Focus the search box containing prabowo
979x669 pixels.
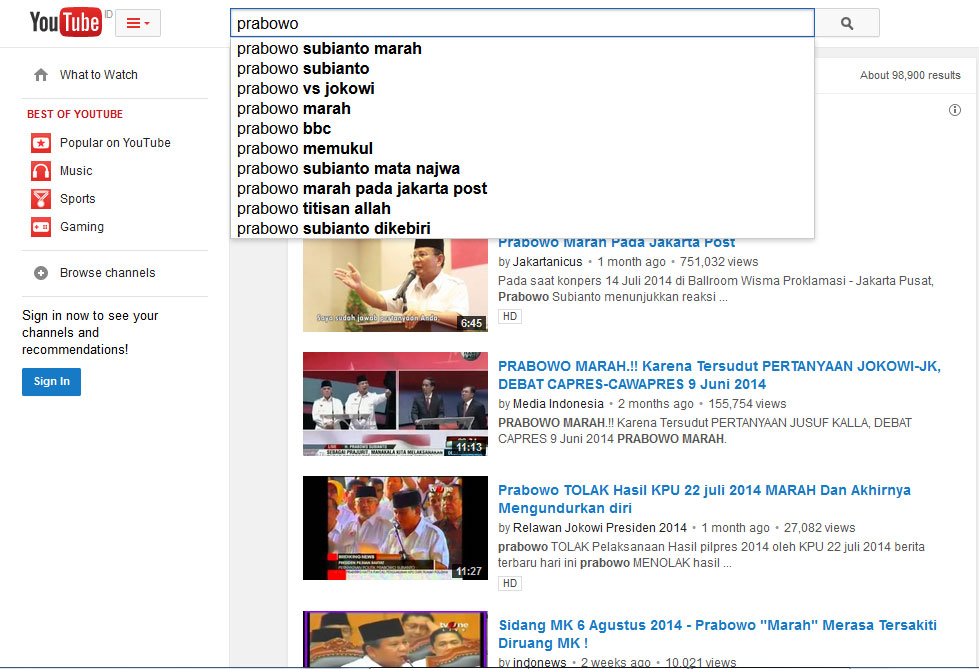point(522,23)
